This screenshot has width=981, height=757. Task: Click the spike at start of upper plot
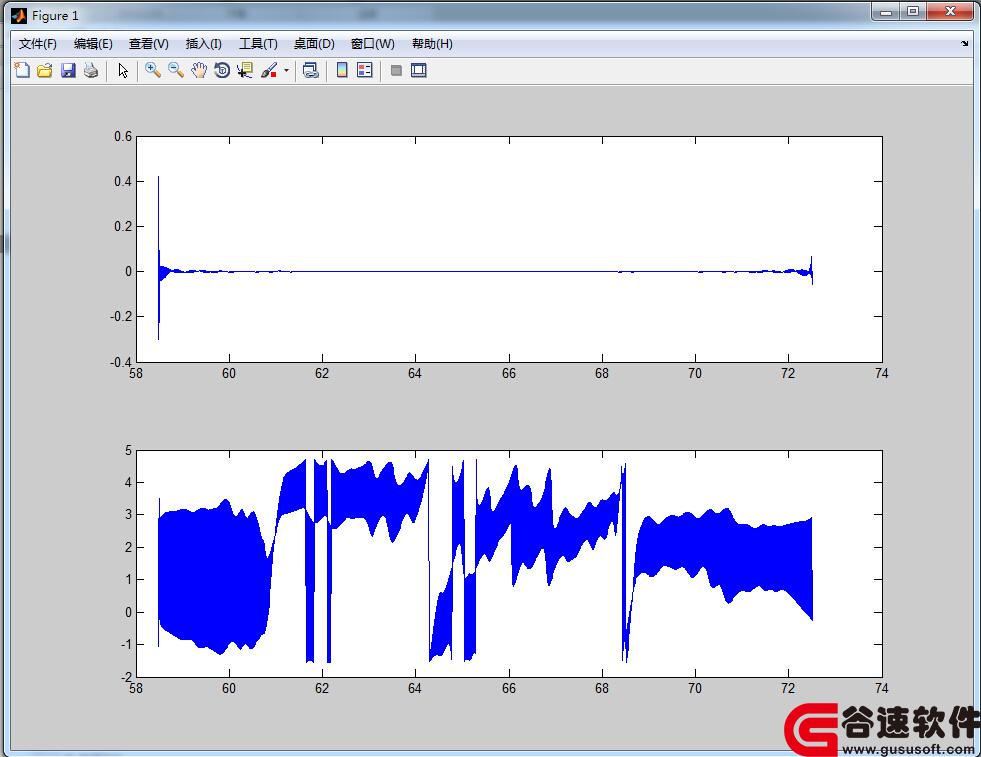pyautogui.click(x=158, y=257)
